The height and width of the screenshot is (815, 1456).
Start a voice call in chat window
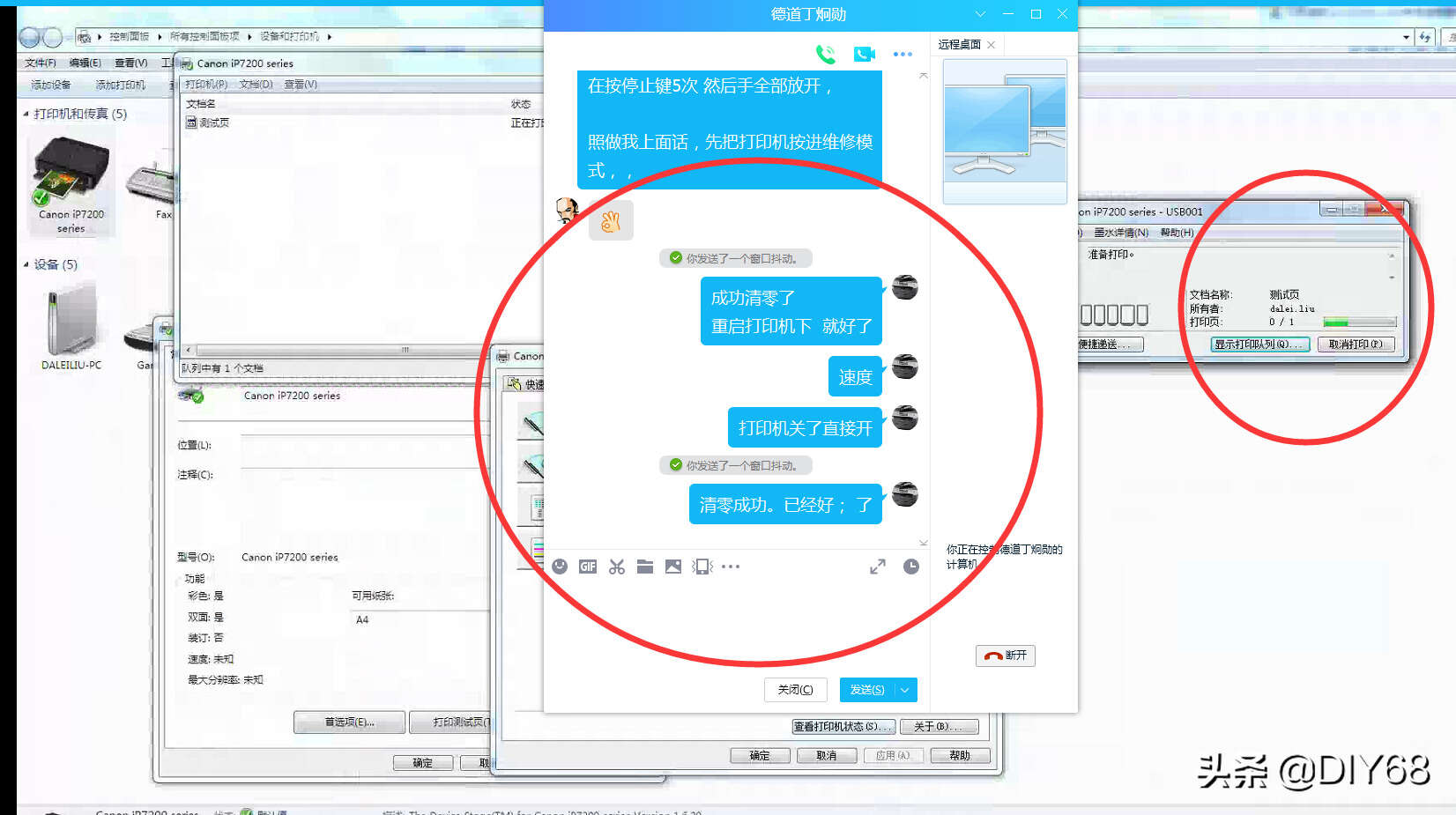click(x=826, y=55)
